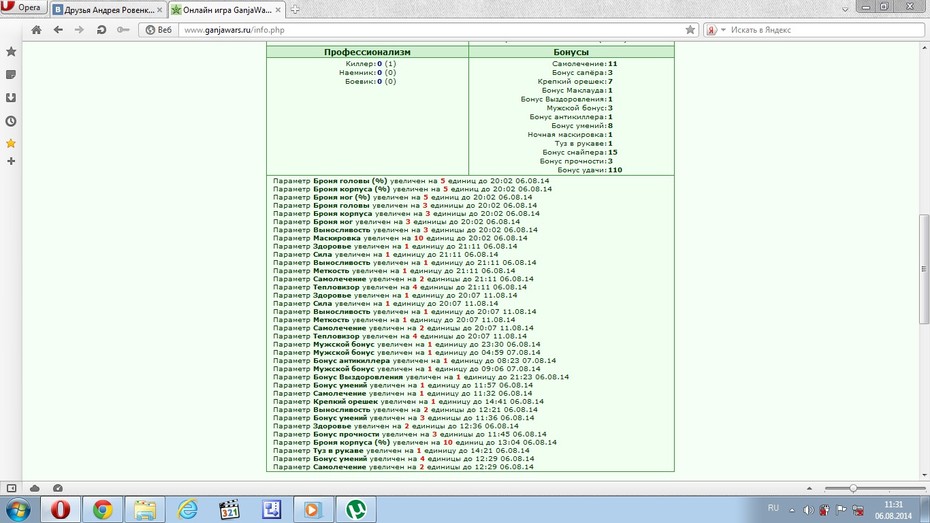Open the Opera menu button
Screen dimensions: 930x523
pyautogui.click(x=23, y=8)
